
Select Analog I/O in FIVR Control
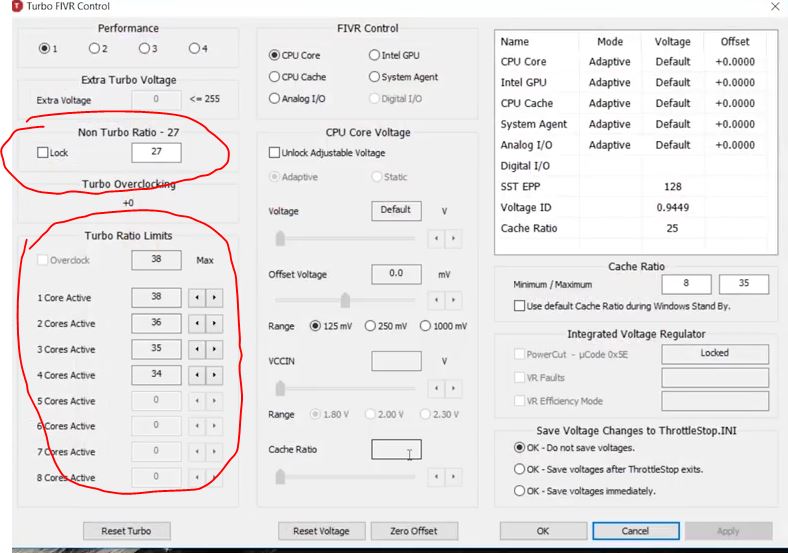point(274,98)
